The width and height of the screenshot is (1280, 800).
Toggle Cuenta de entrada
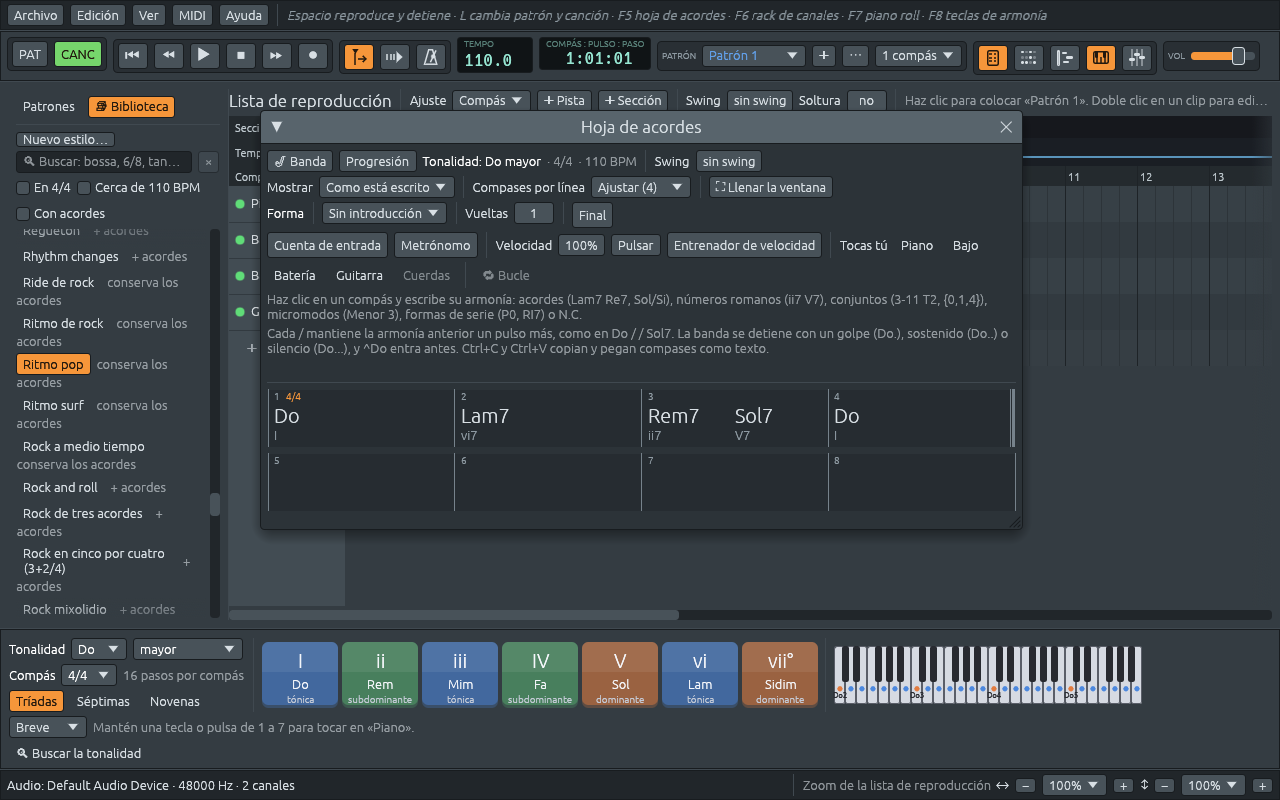point(327,245)
